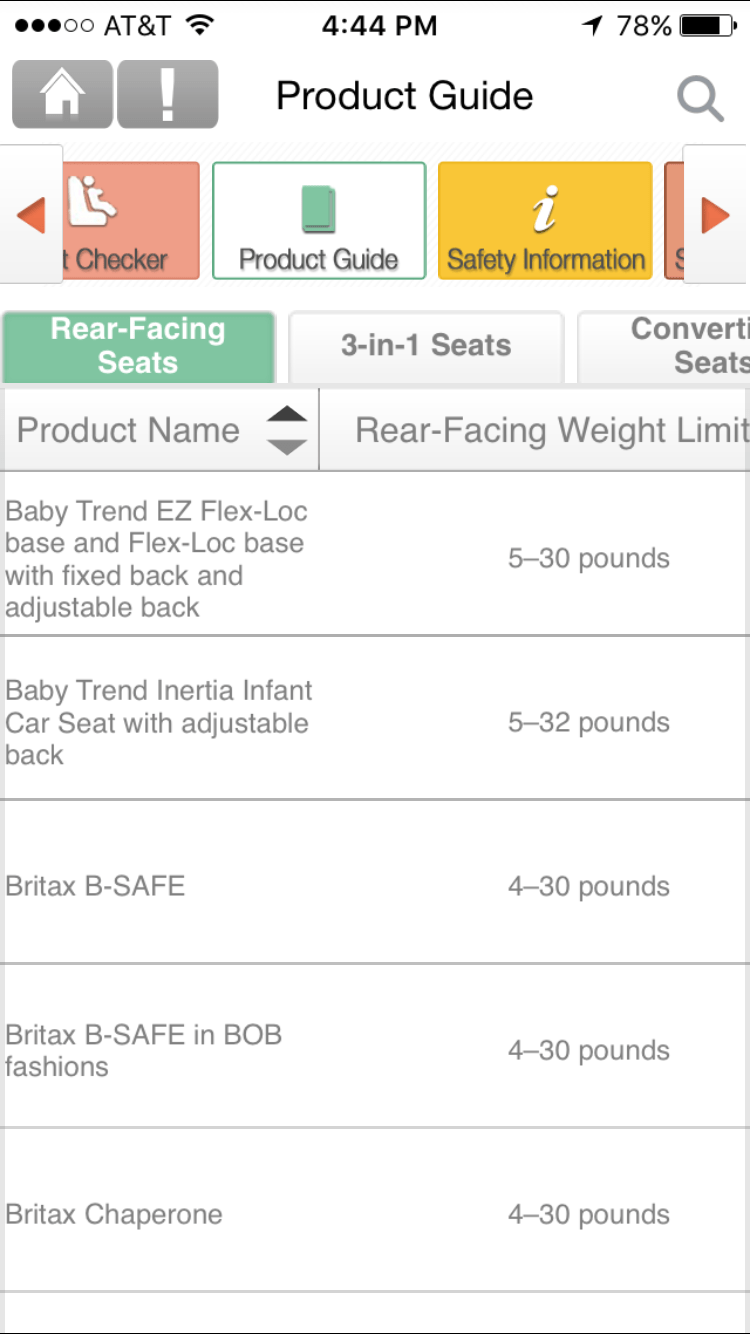The image size is (750, 1334).
Task: Open the Rear-Facing Weight Limit column header
Action: pos(550,429)
